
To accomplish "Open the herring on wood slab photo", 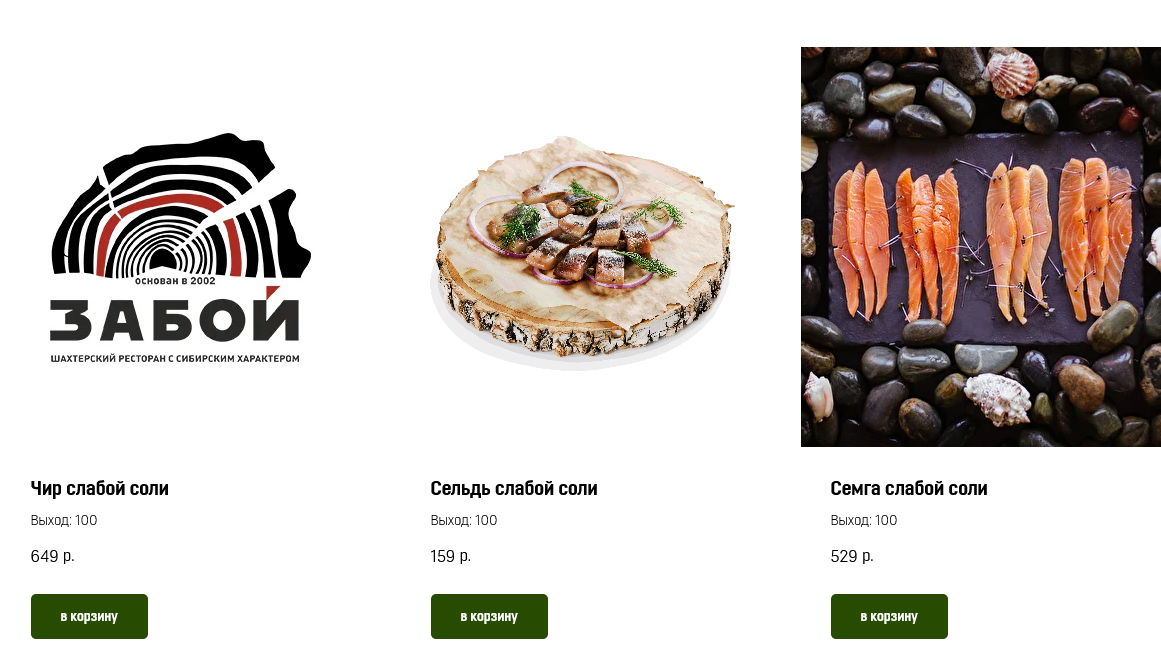I will [581, 252].
